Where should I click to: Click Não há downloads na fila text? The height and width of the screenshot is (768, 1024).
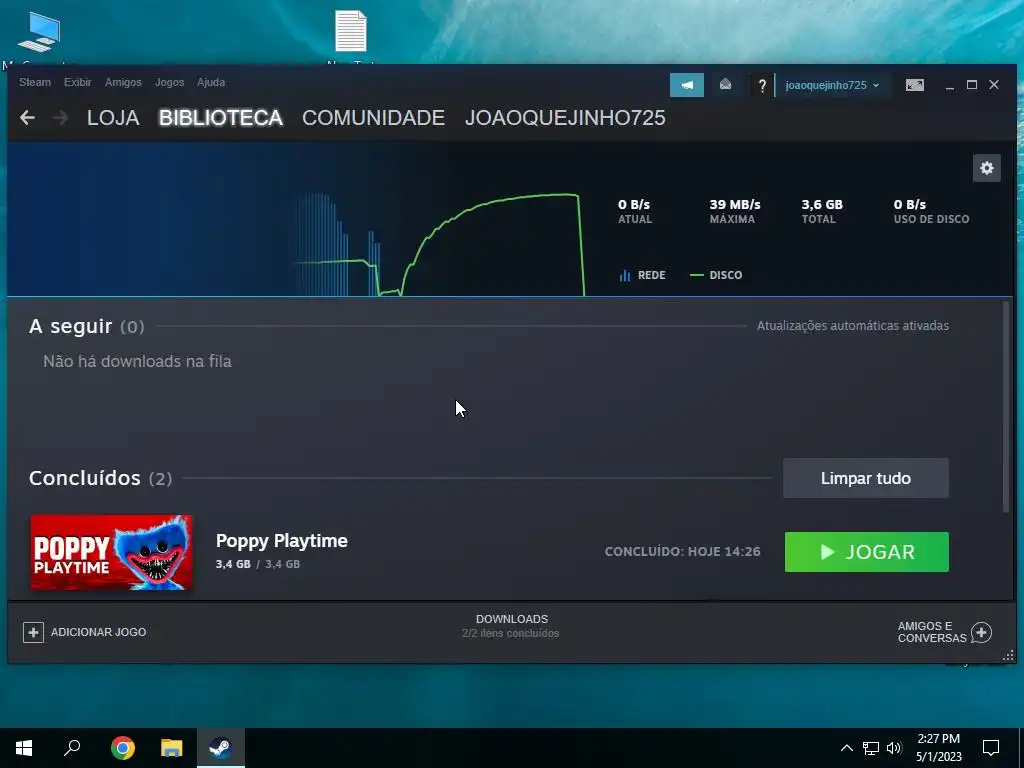(137, 361)
